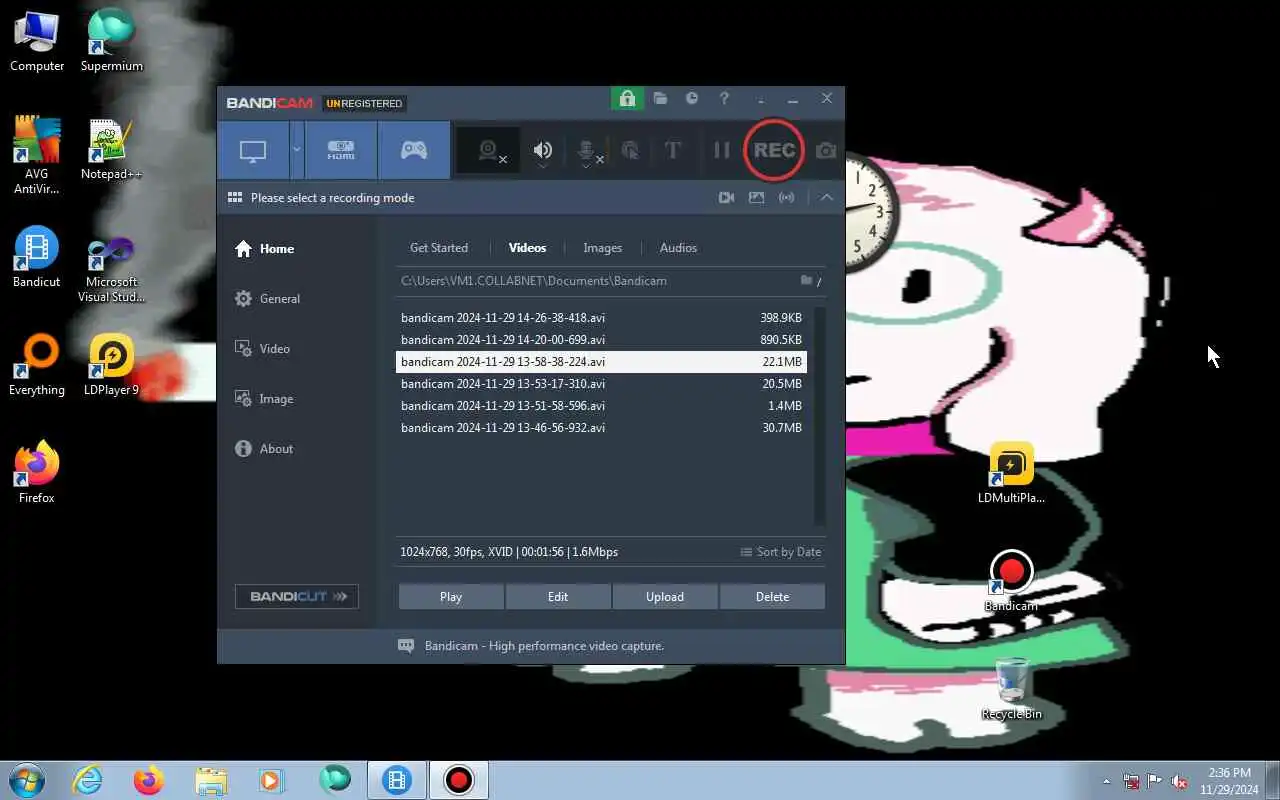Click the pause recording button

[722, 151]
